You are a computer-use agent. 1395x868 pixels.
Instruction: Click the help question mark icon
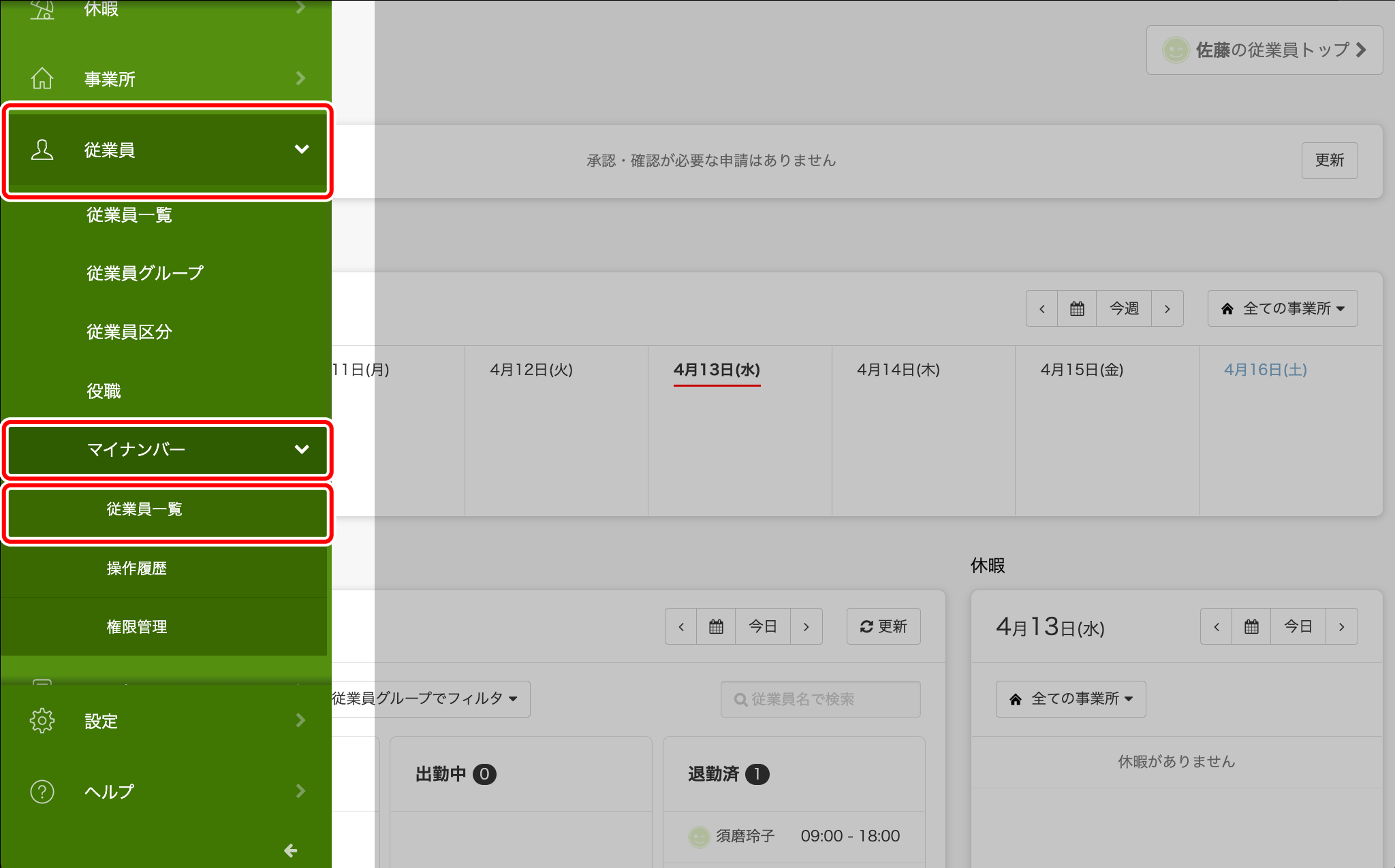tap(42, 790)
